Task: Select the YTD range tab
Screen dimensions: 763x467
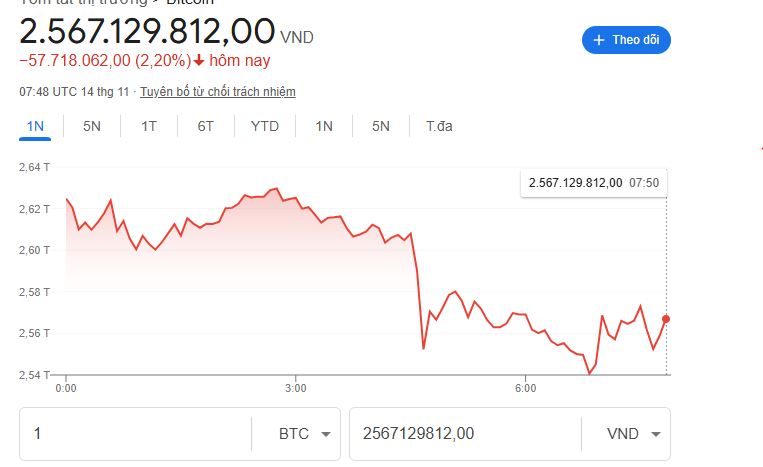Action: pyautogui.click(x=265, y=126)
